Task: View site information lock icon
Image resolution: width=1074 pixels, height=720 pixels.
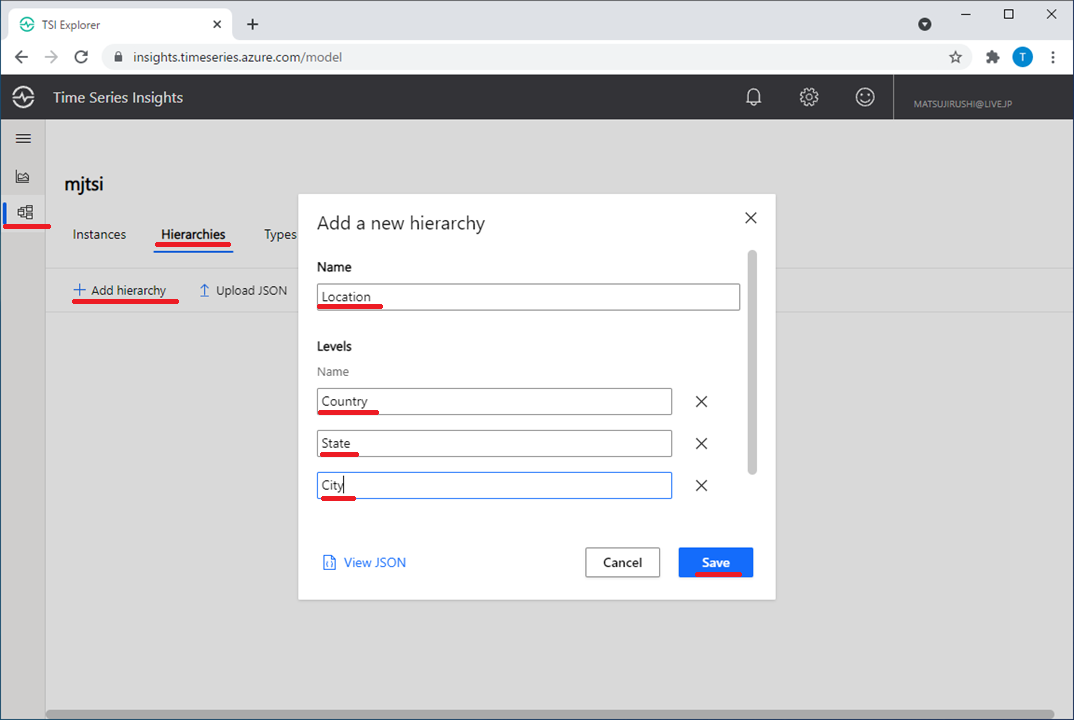Action: [118, 57]
